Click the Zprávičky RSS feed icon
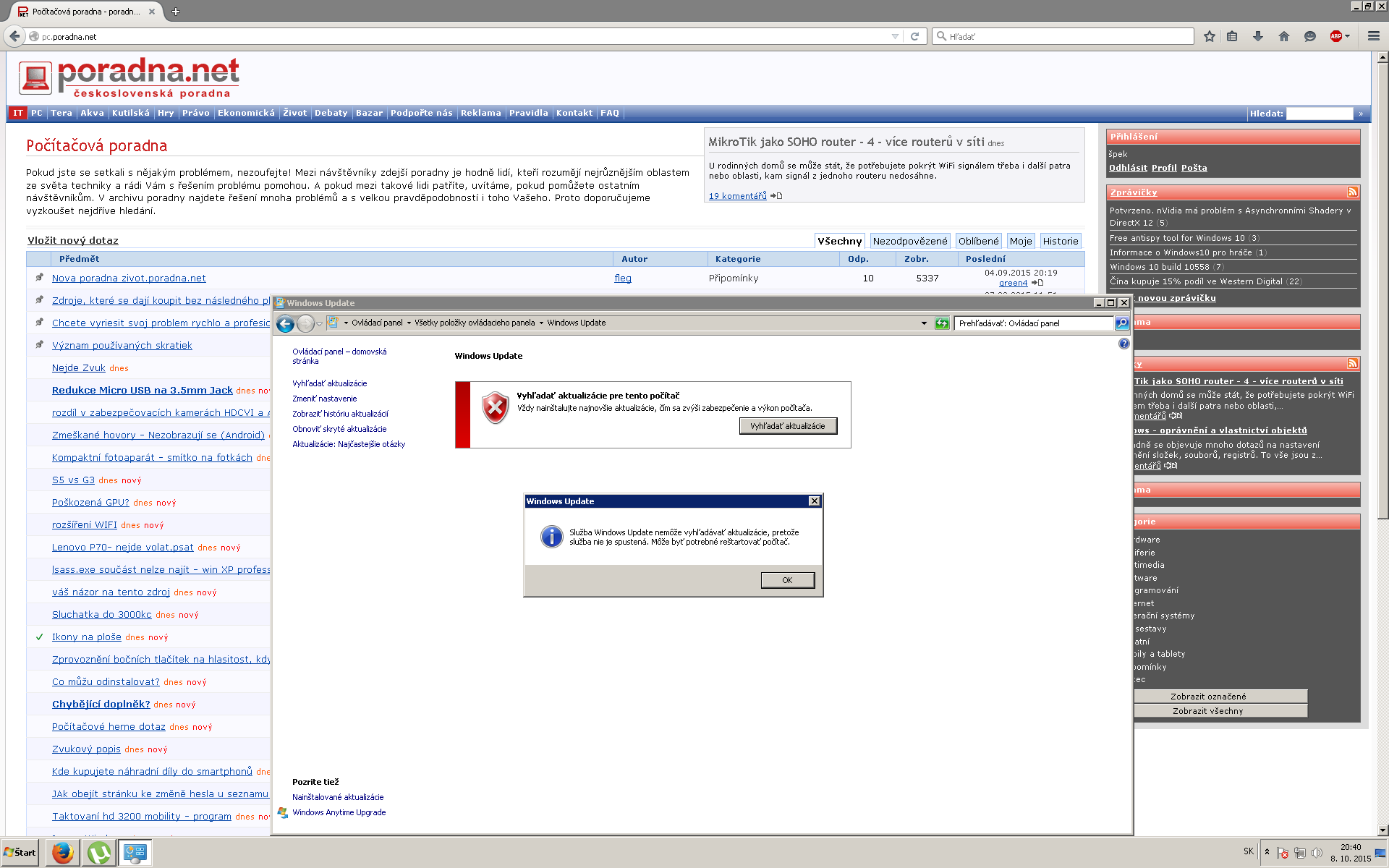This screenshot has height=868, width=1389. click(x=1352, y=192)
